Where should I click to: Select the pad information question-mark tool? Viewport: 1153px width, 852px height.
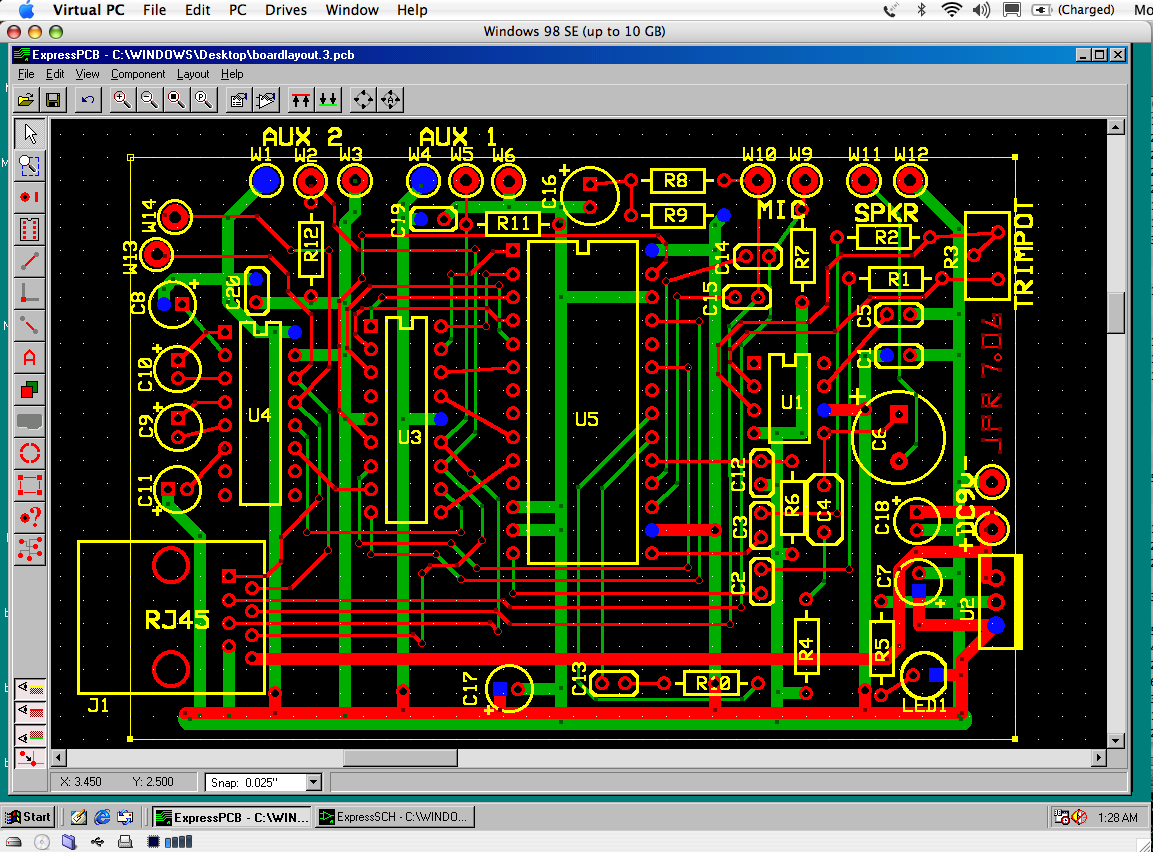click(29, 517)
